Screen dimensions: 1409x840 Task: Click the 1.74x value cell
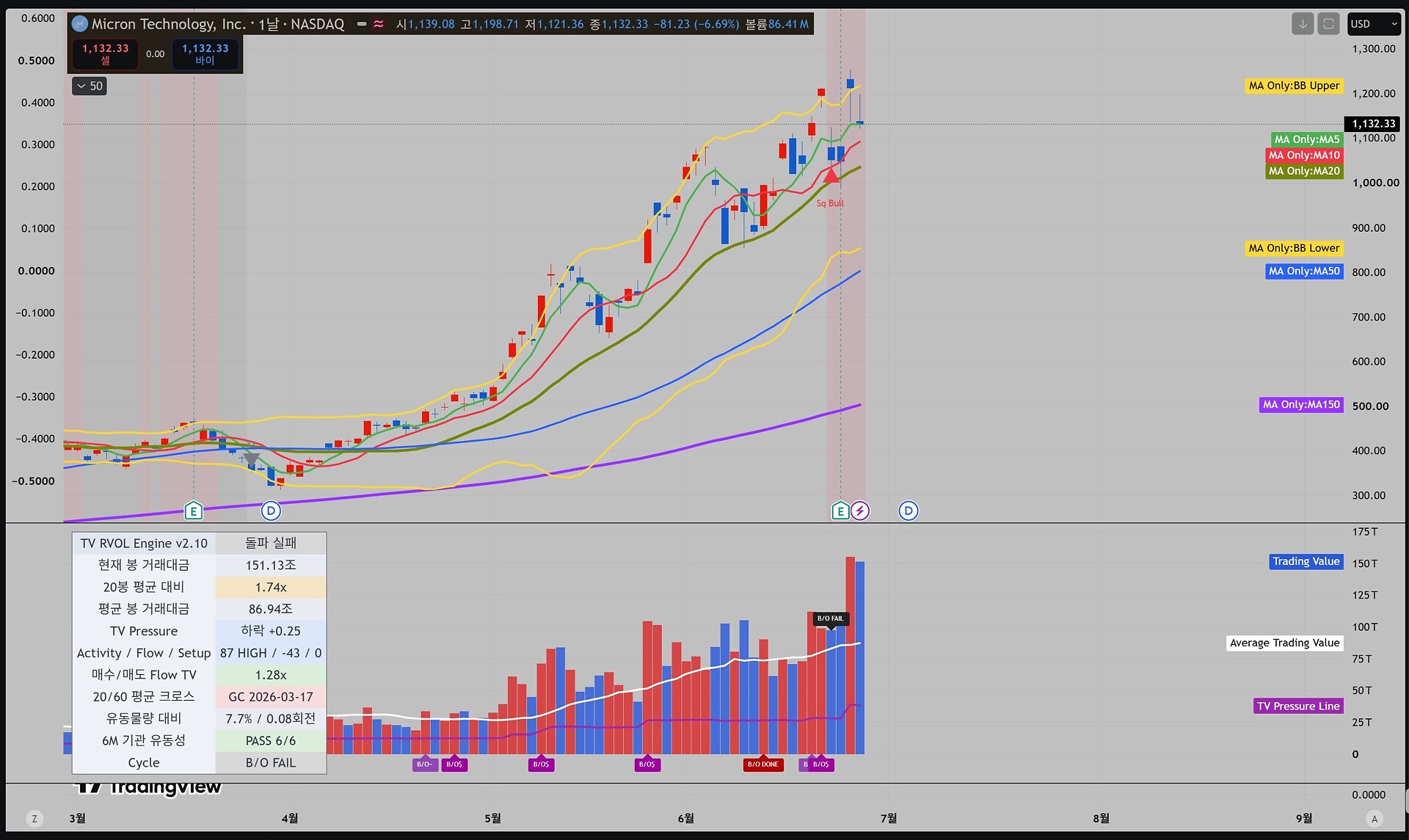tap(271, 588)
